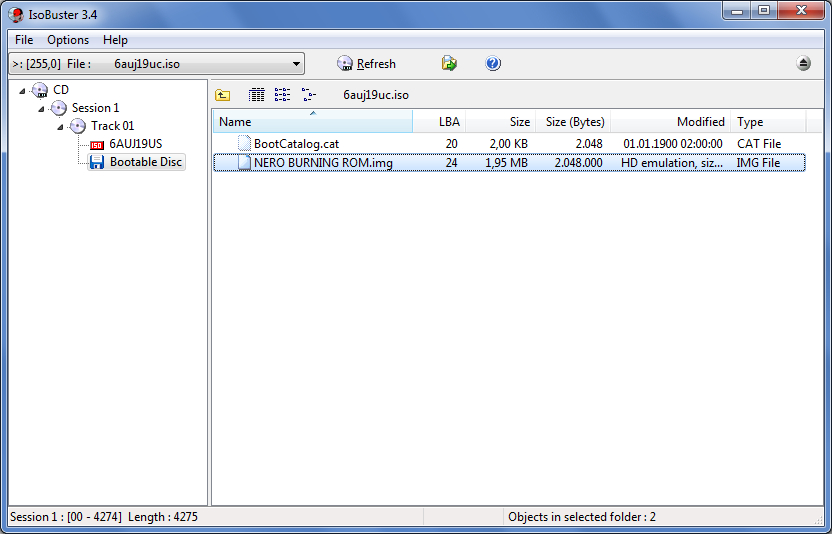Select the Bootable Disc tree item

pyautogui.click(x=146, y=162)
